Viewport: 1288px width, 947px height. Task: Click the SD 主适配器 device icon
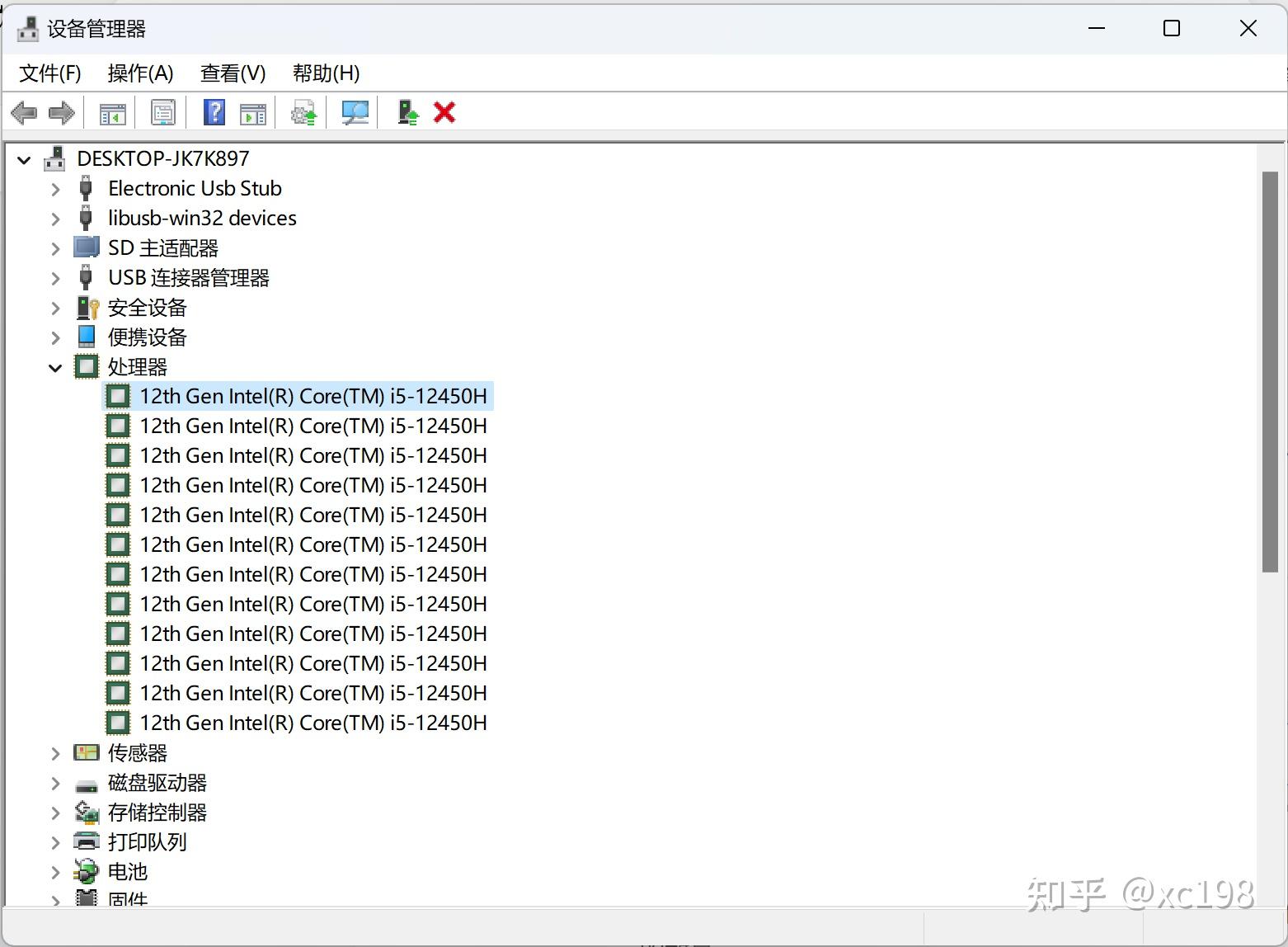86,247
